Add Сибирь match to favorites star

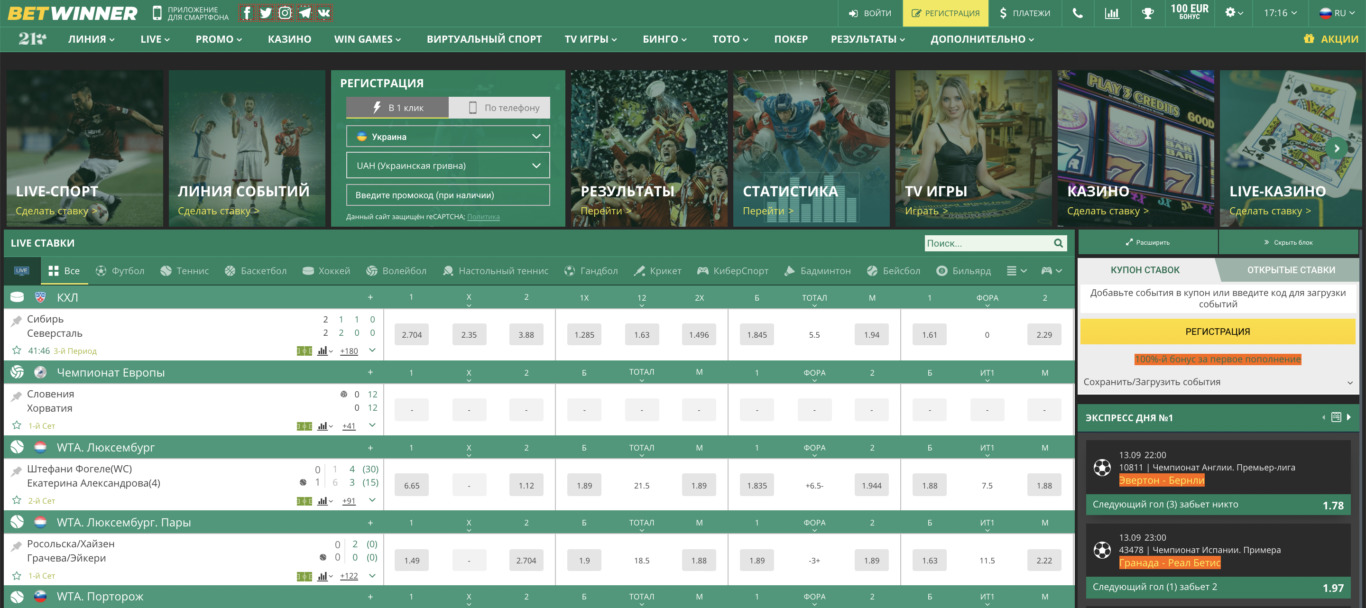[x=16, y=351]
